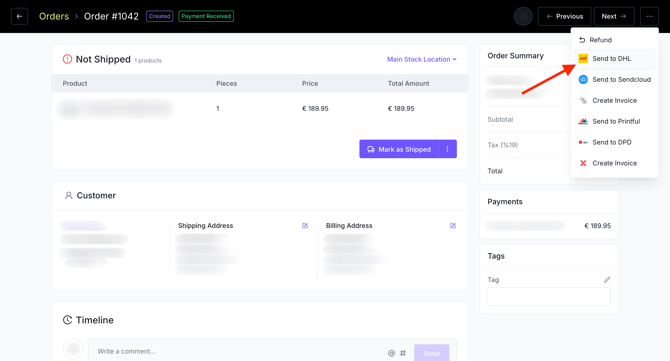Open the Main Stock Location dropdown
The width and height of the screenshot is (670, 361).
[422, 59]
